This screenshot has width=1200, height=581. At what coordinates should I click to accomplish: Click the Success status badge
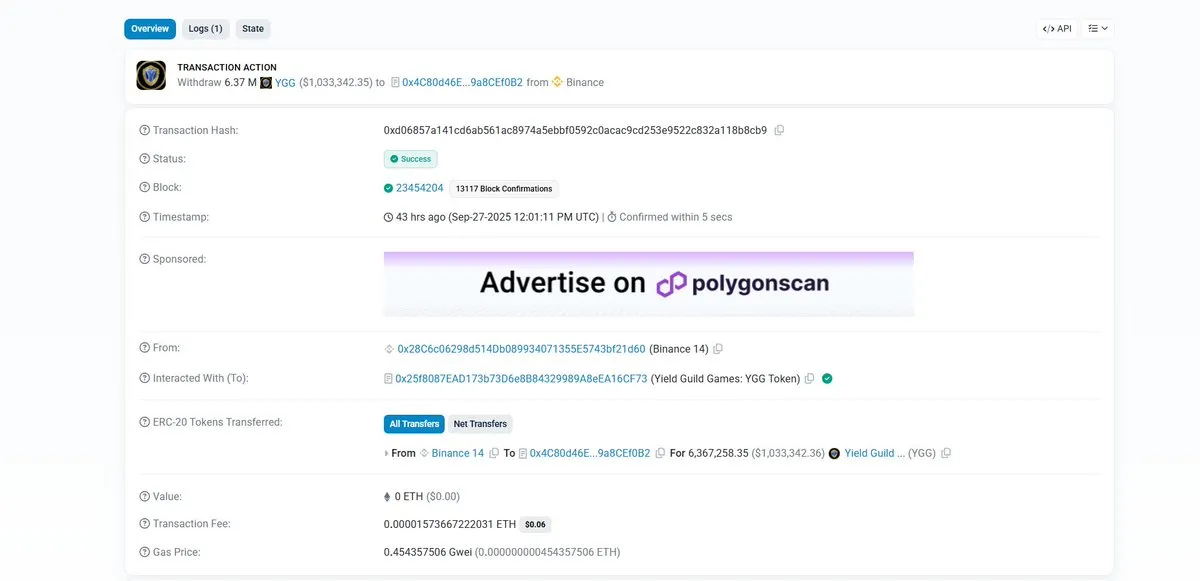click(x=411, y=159)
